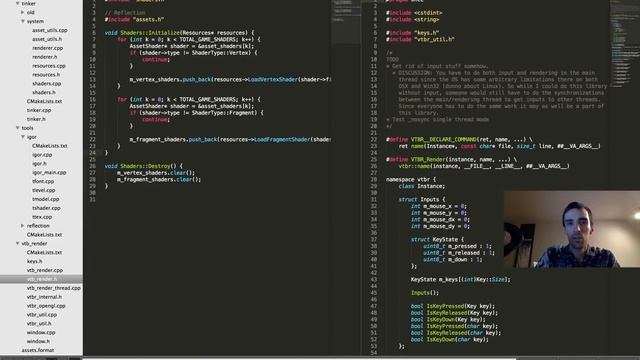
Task: Open tshader.cpp file
Action: [x=46, y=208]
